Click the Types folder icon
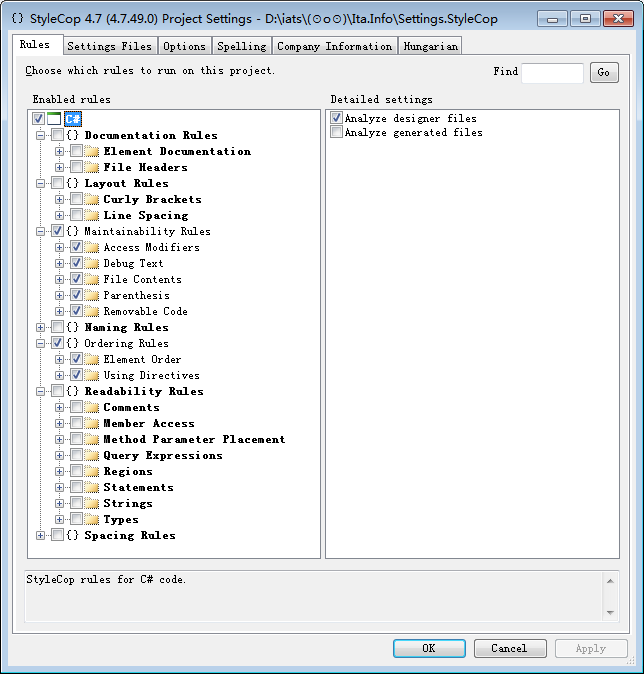The image size is (644, 674). point(92,519)
